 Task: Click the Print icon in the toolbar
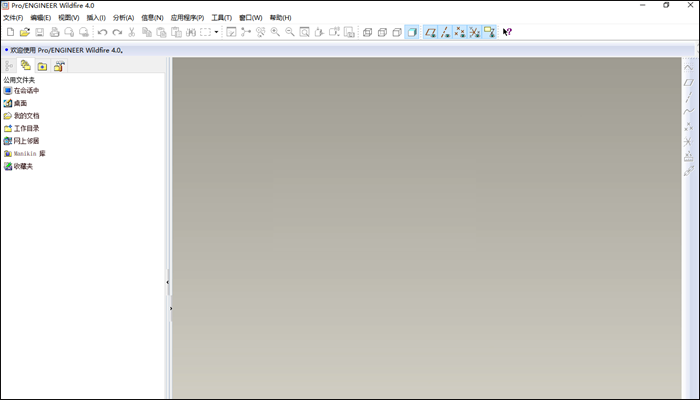(x=54, y=32)
